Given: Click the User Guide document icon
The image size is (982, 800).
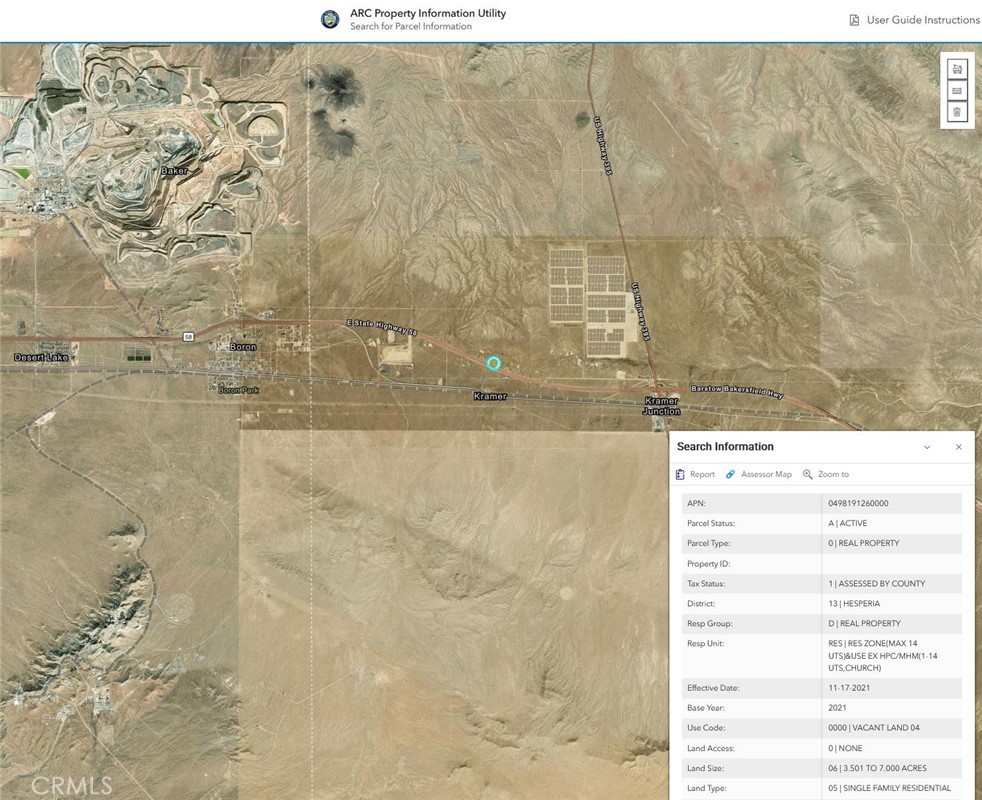Looking at the screenshot, I should click(854, 20).
